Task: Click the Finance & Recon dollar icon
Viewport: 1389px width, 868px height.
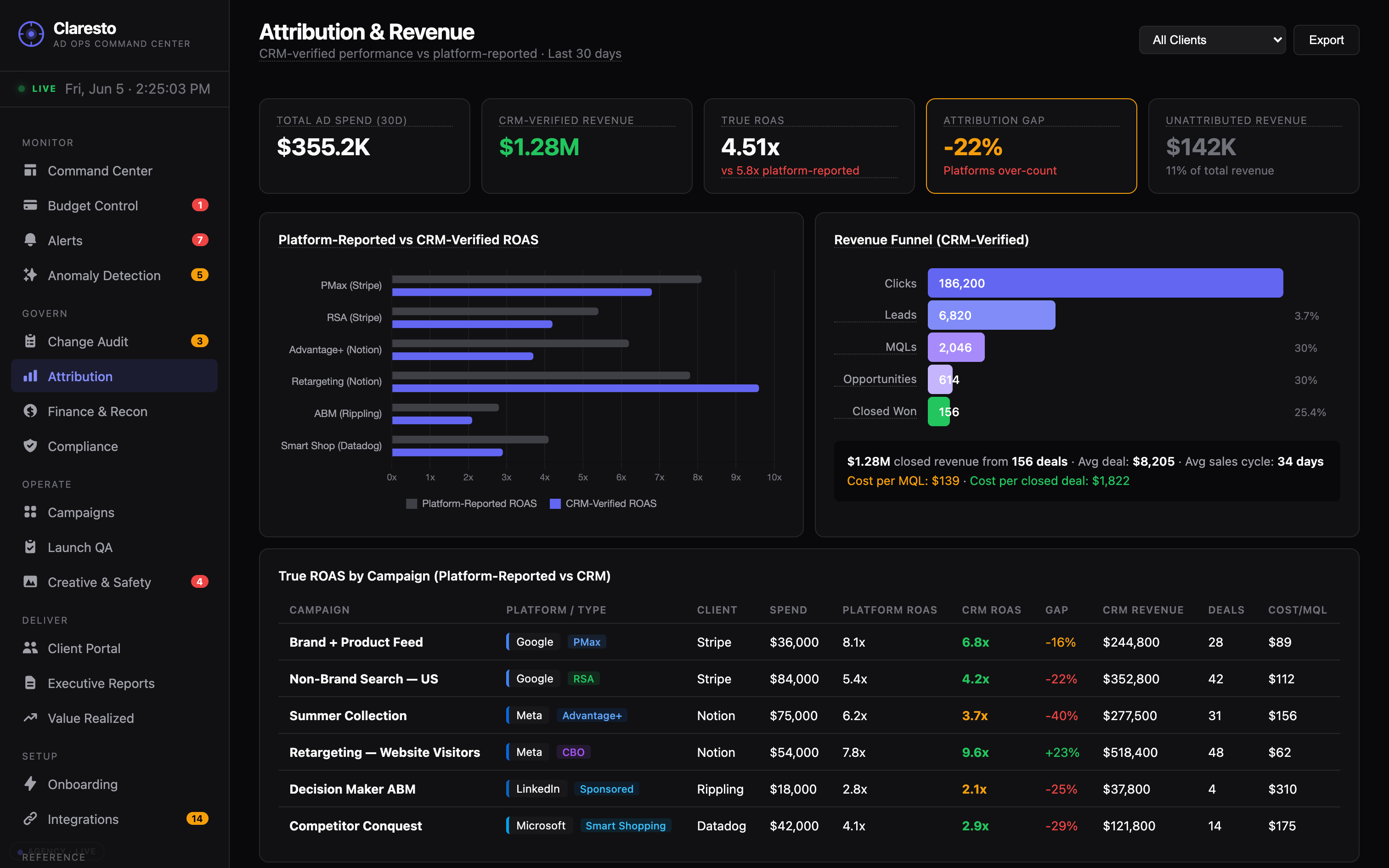Action: tap(30, 411)
